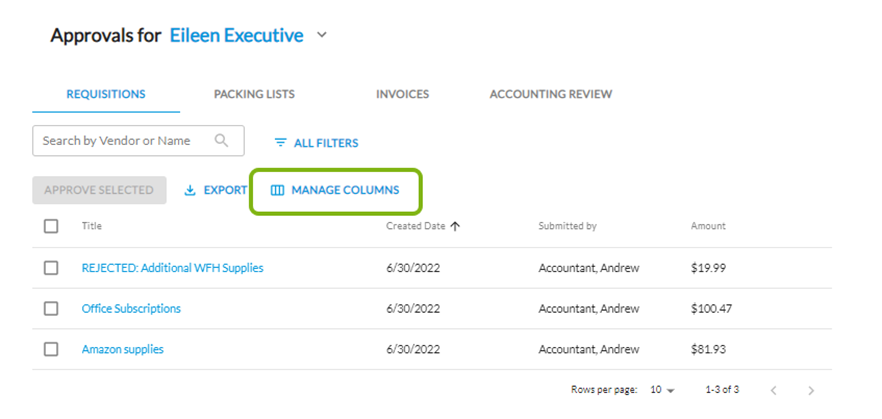Screen dimensions: 882x419
Task: Tick the Amazon supplies row checkbox
Action: [x=51, y=349]
